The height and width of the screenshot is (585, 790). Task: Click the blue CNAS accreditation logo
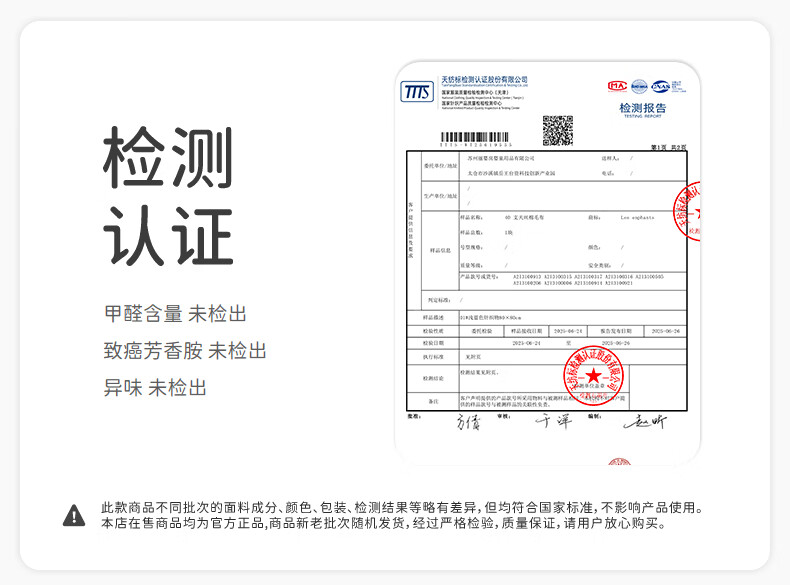(x=661, y=86)
